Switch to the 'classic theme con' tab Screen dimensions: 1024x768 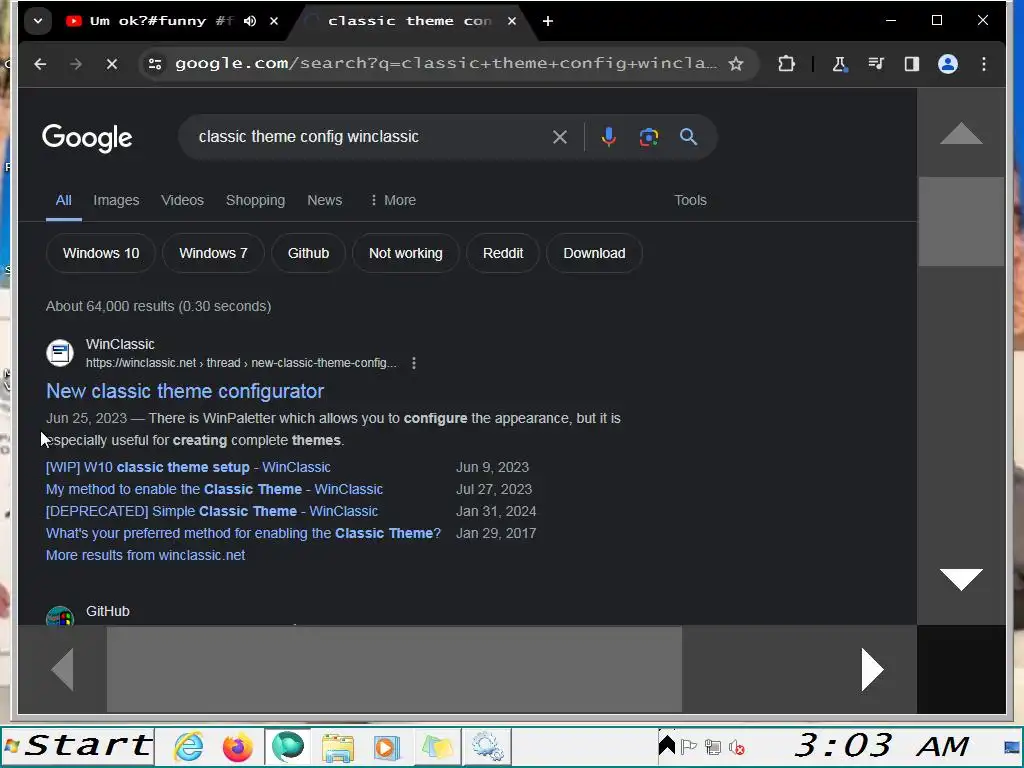[409, 21]
